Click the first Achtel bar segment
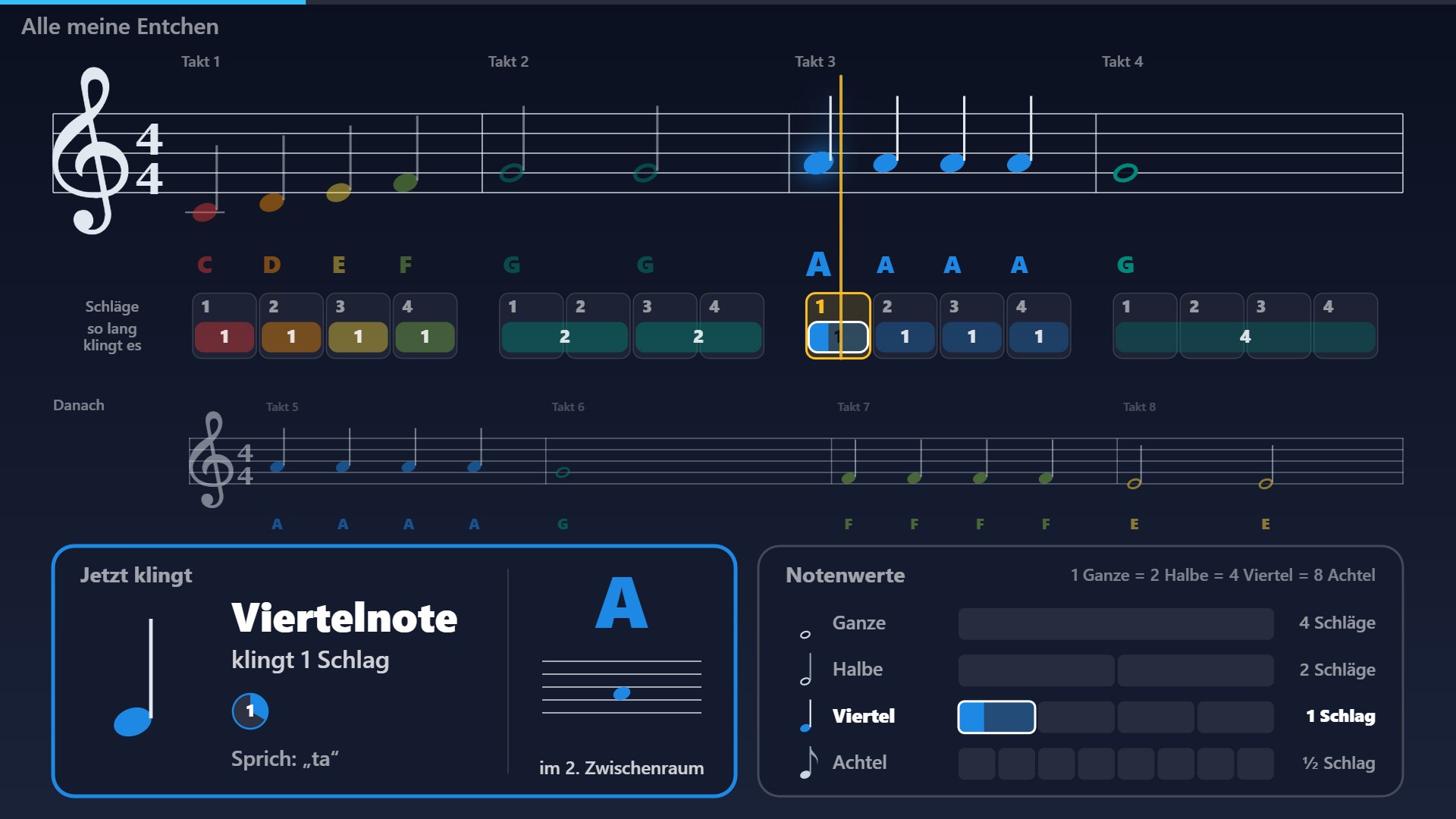 (977, 764)
